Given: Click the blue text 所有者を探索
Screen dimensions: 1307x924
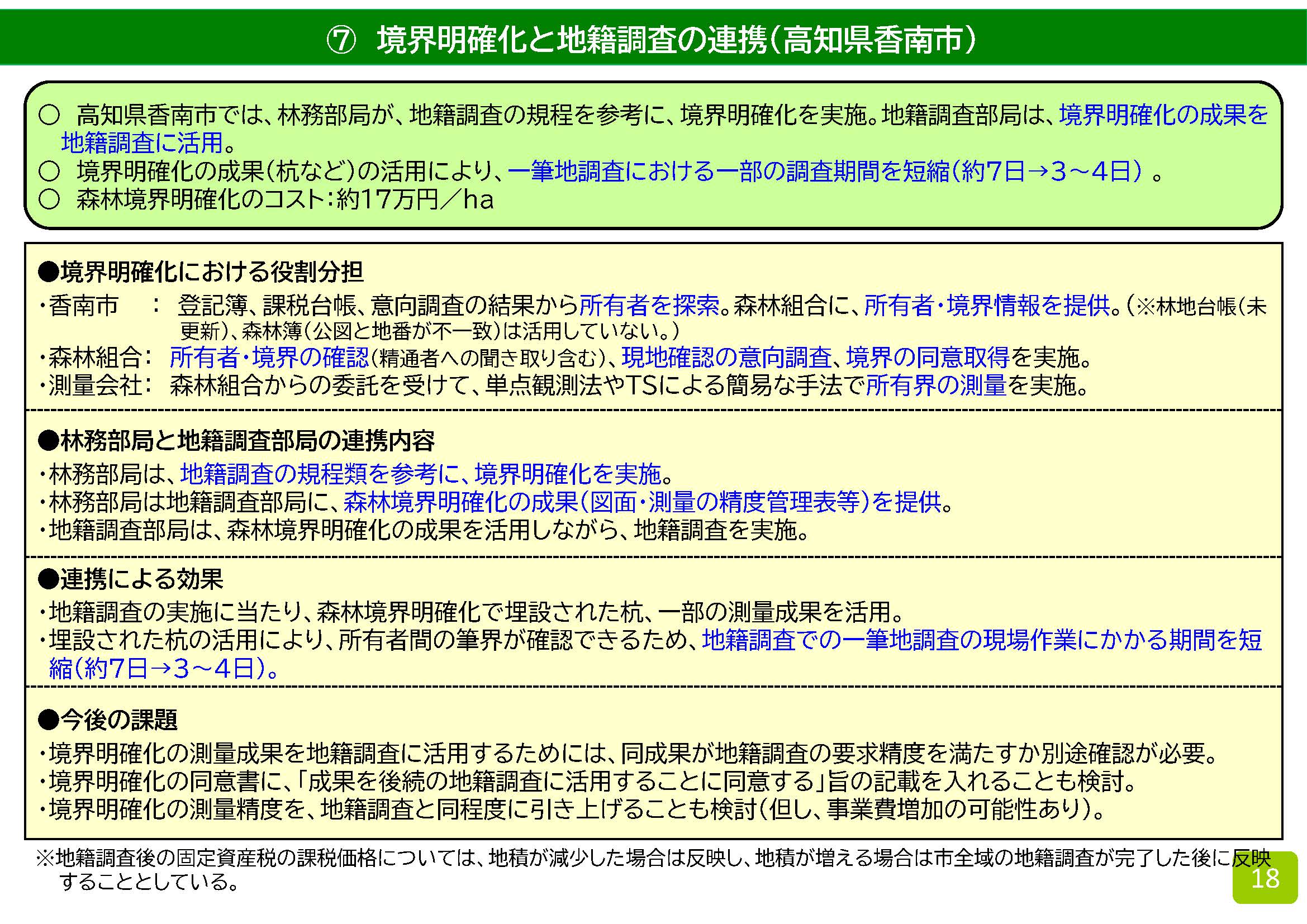Looking at the screenshot, I should 649,306.
